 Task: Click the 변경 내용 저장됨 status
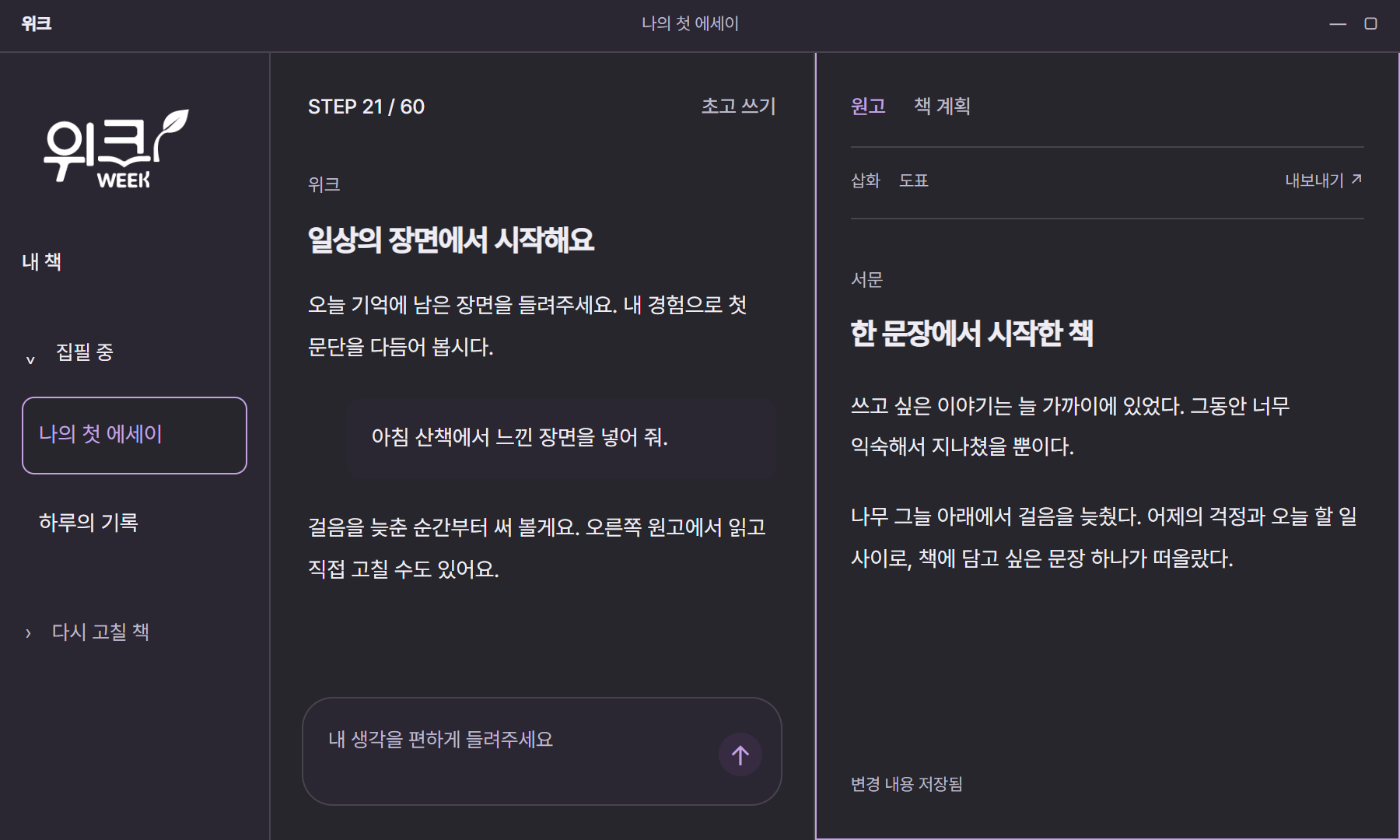pos(907,784)
